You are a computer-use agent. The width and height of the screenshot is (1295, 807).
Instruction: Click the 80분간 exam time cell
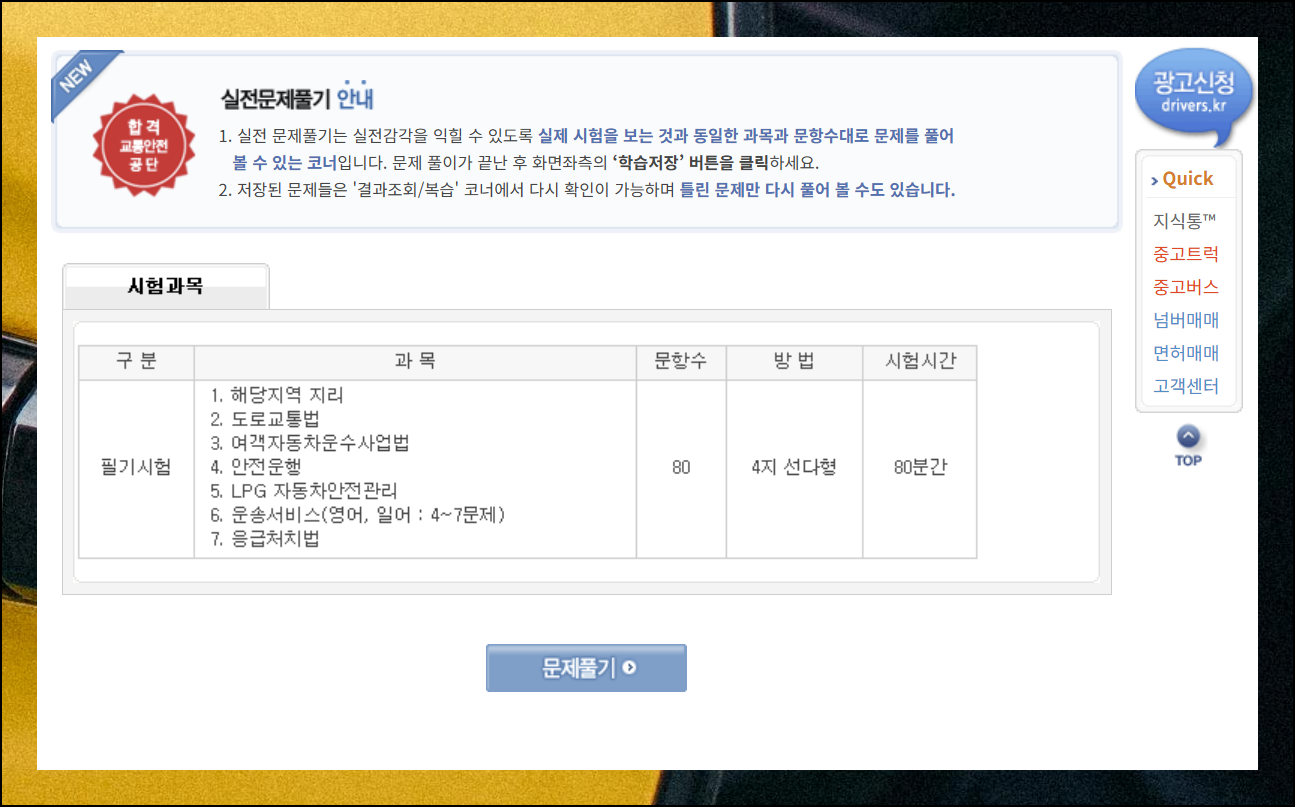click(x=920, y=468)
